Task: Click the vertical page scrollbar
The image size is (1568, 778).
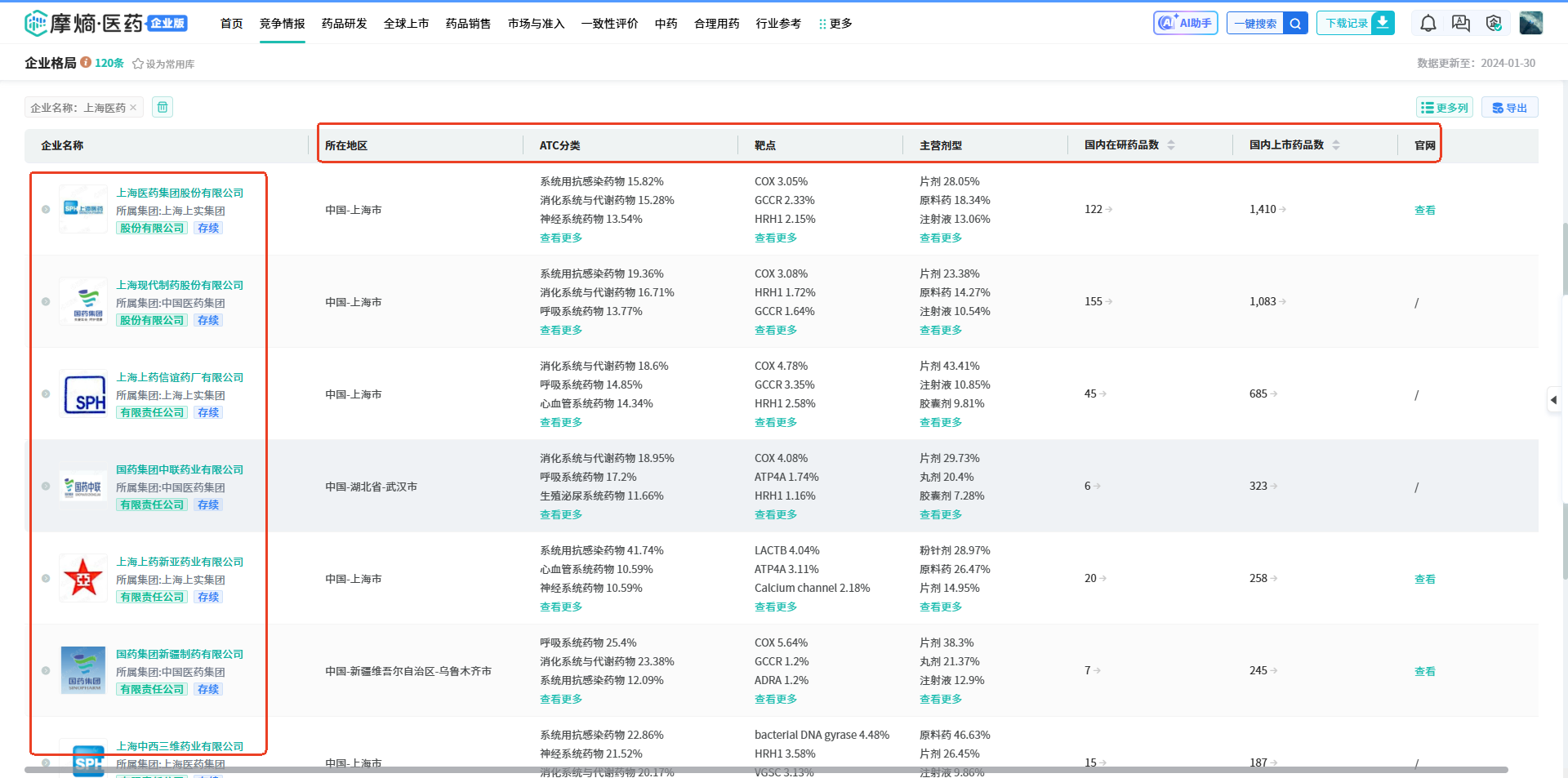Action: pyautogui.click(x=1564, y=400)
